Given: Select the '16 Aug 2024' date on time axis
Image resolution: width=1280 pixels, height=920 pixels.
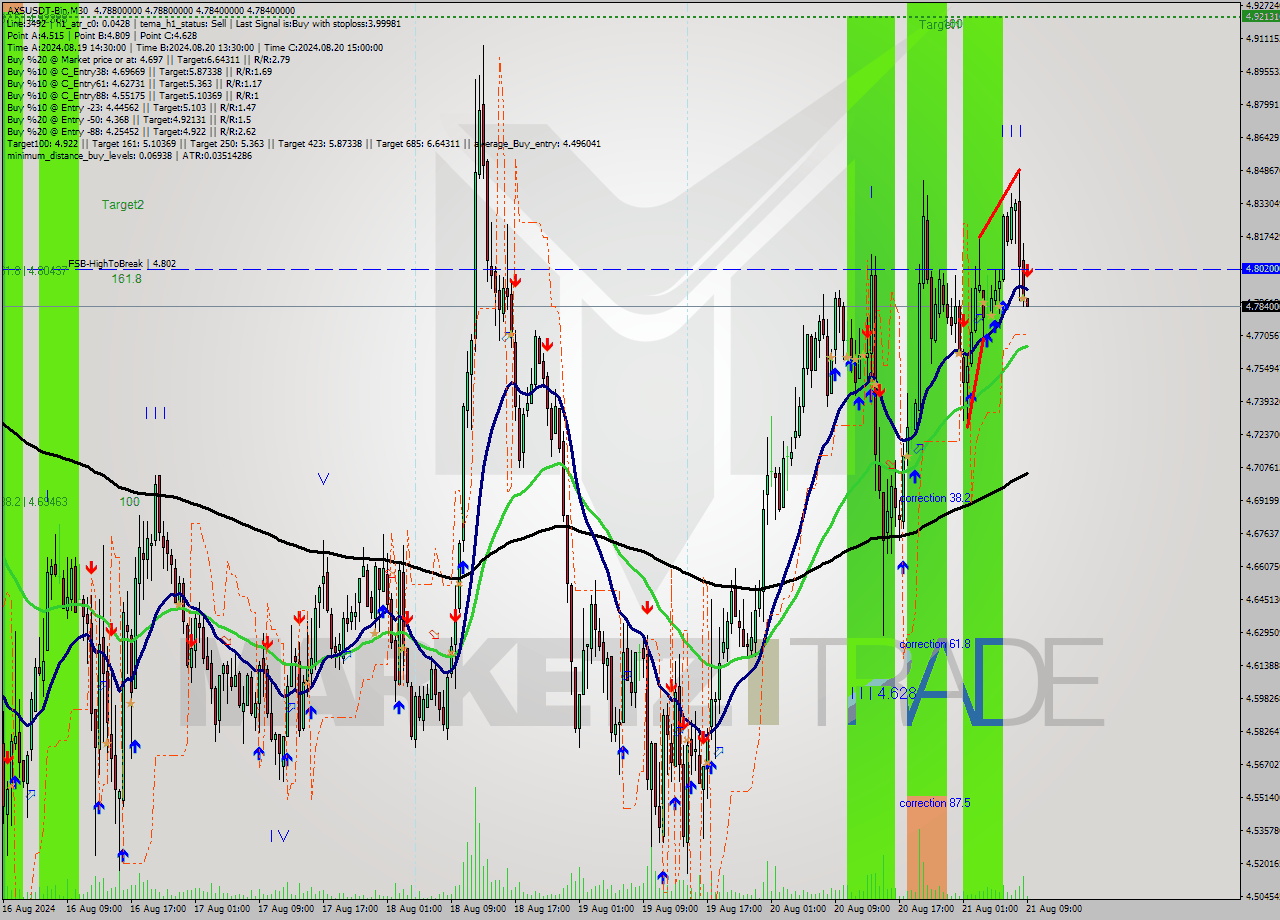Looking at the screenshot, I should [x=29, y=909].
